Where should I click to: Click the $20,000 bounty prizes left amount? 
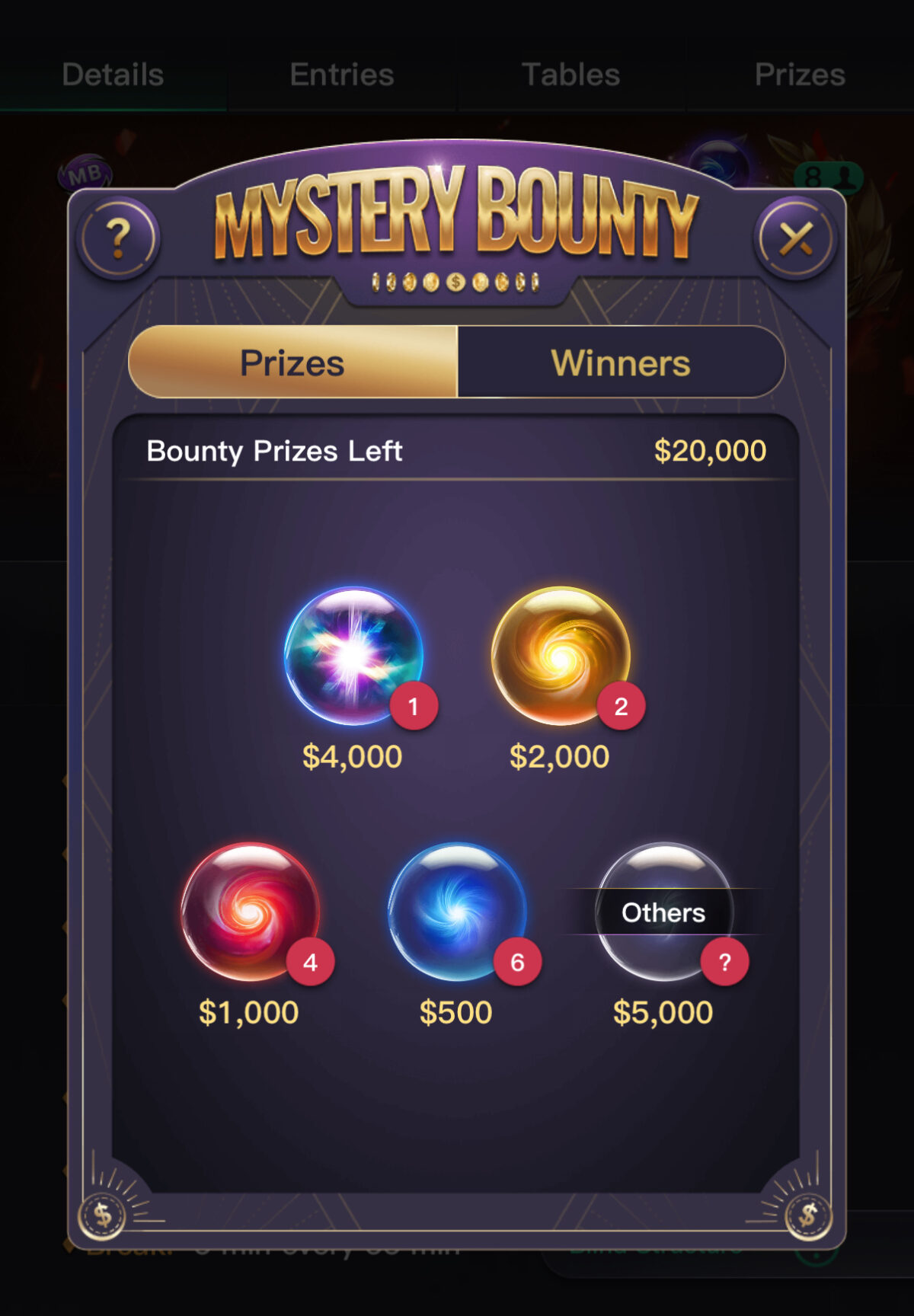coord(710,451)
